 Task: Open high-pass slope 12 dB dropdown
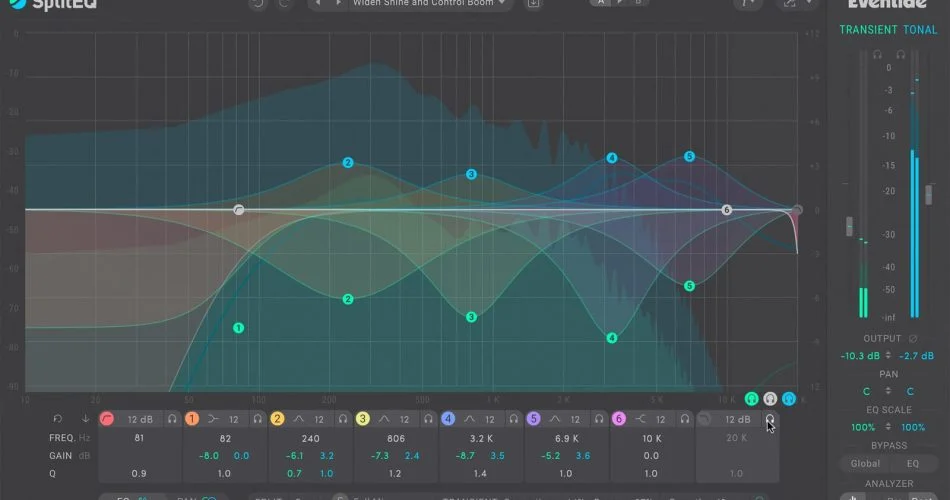[x=140, y=419]
